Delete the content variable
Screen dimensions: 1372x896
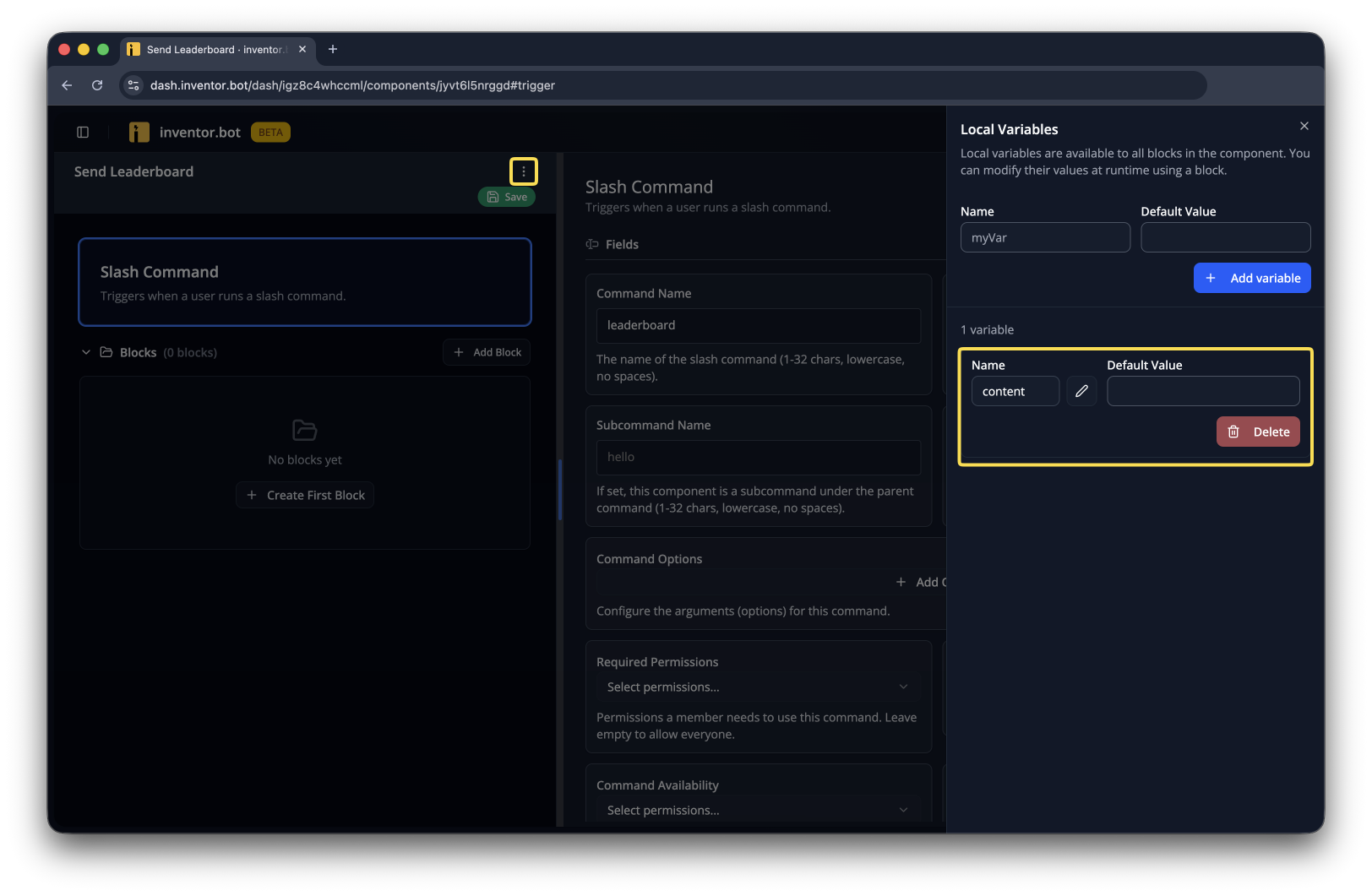click(x=1258, y=432)
